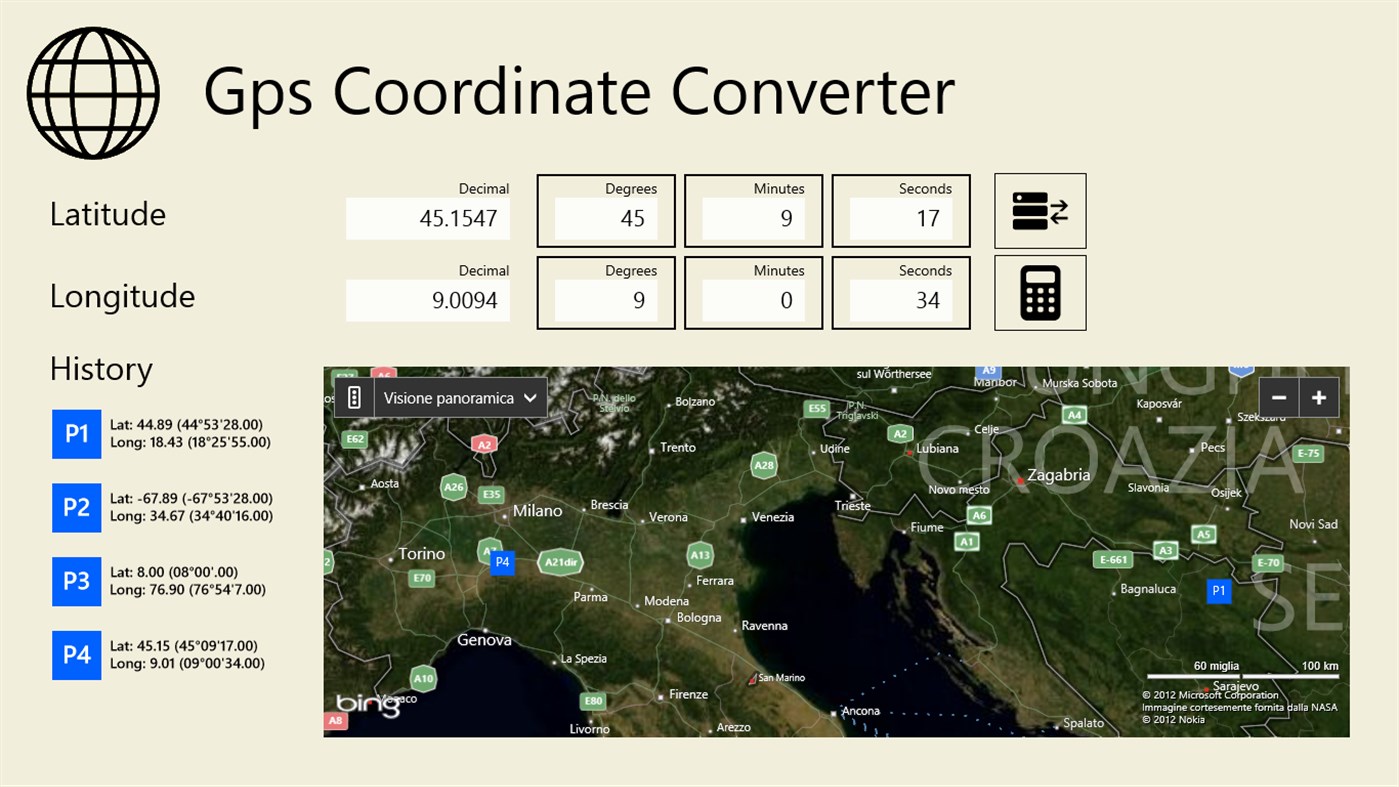Select the P2 history entry
The width and height of the screenshot is (1399, 787).
point(76,507)
